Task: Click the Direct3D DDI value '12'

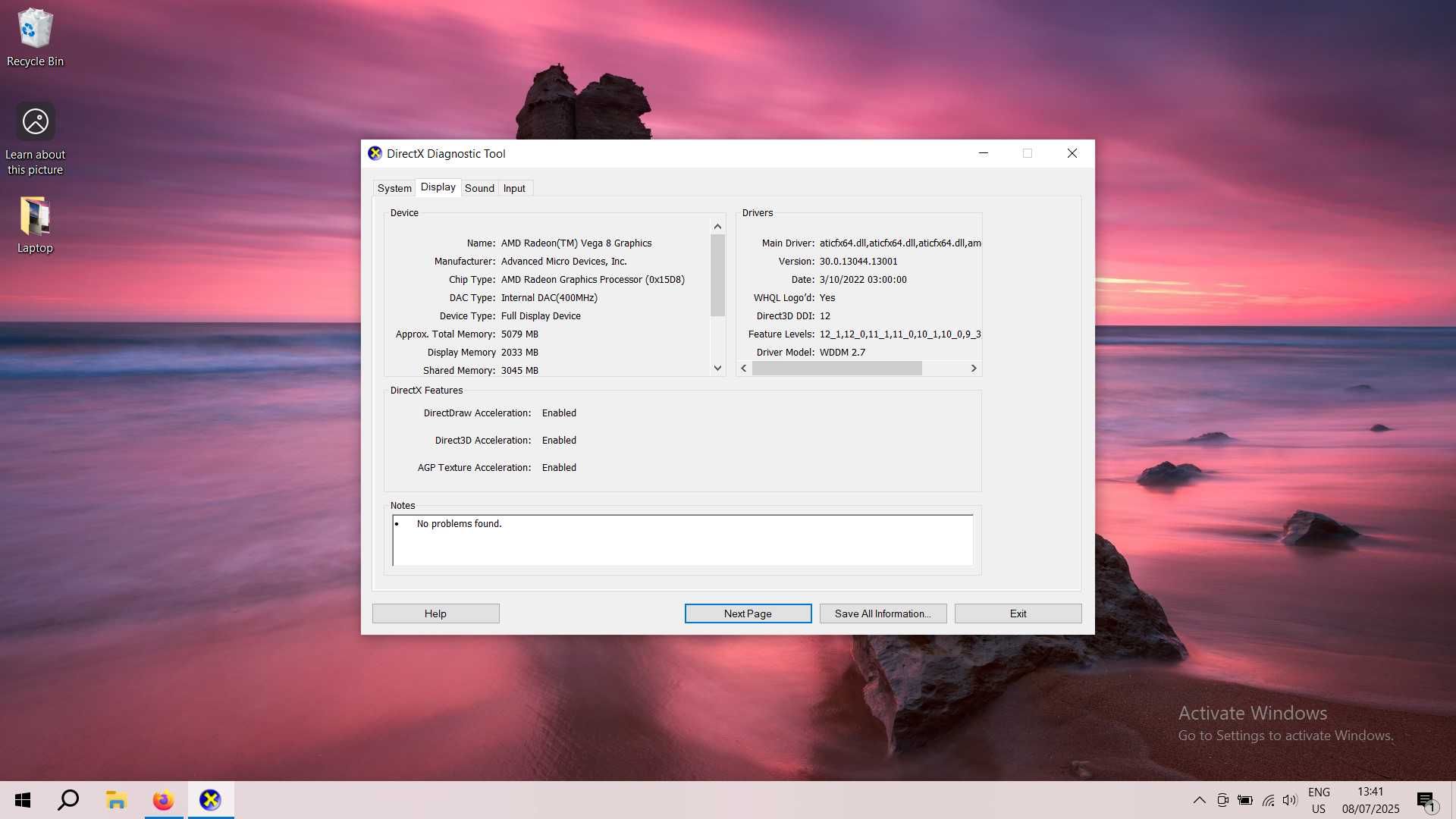Action: click(x=825, y=316)
